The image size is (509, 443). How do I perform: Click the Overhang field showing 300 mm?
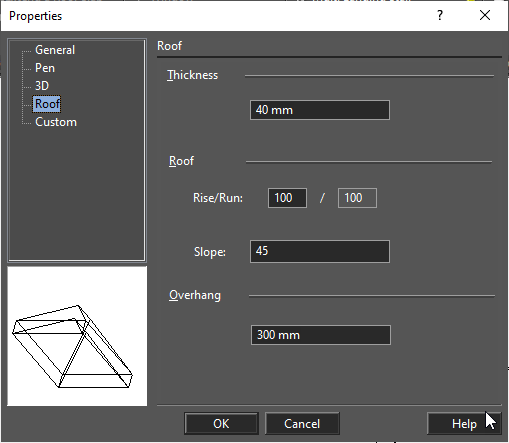point(321,335)
